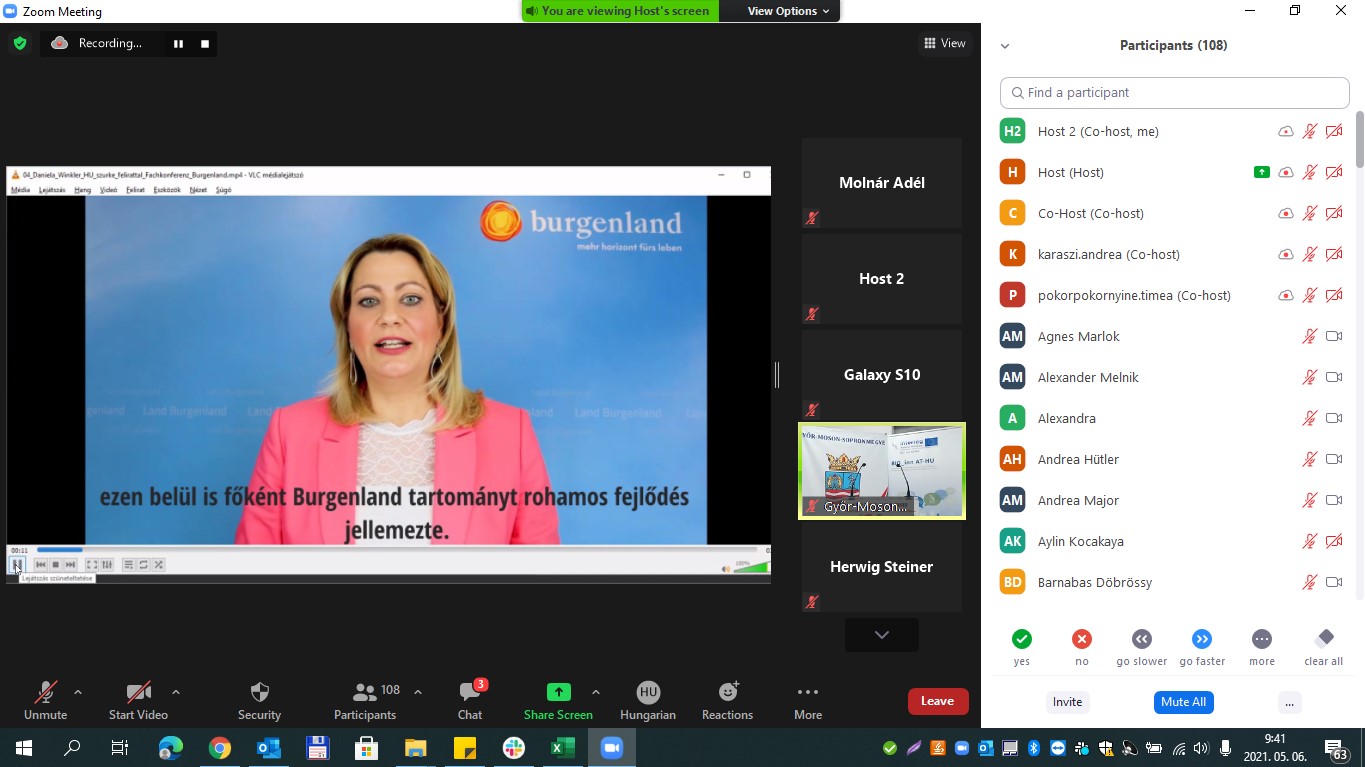Click the VLC playback seek bar

[398, 550]
